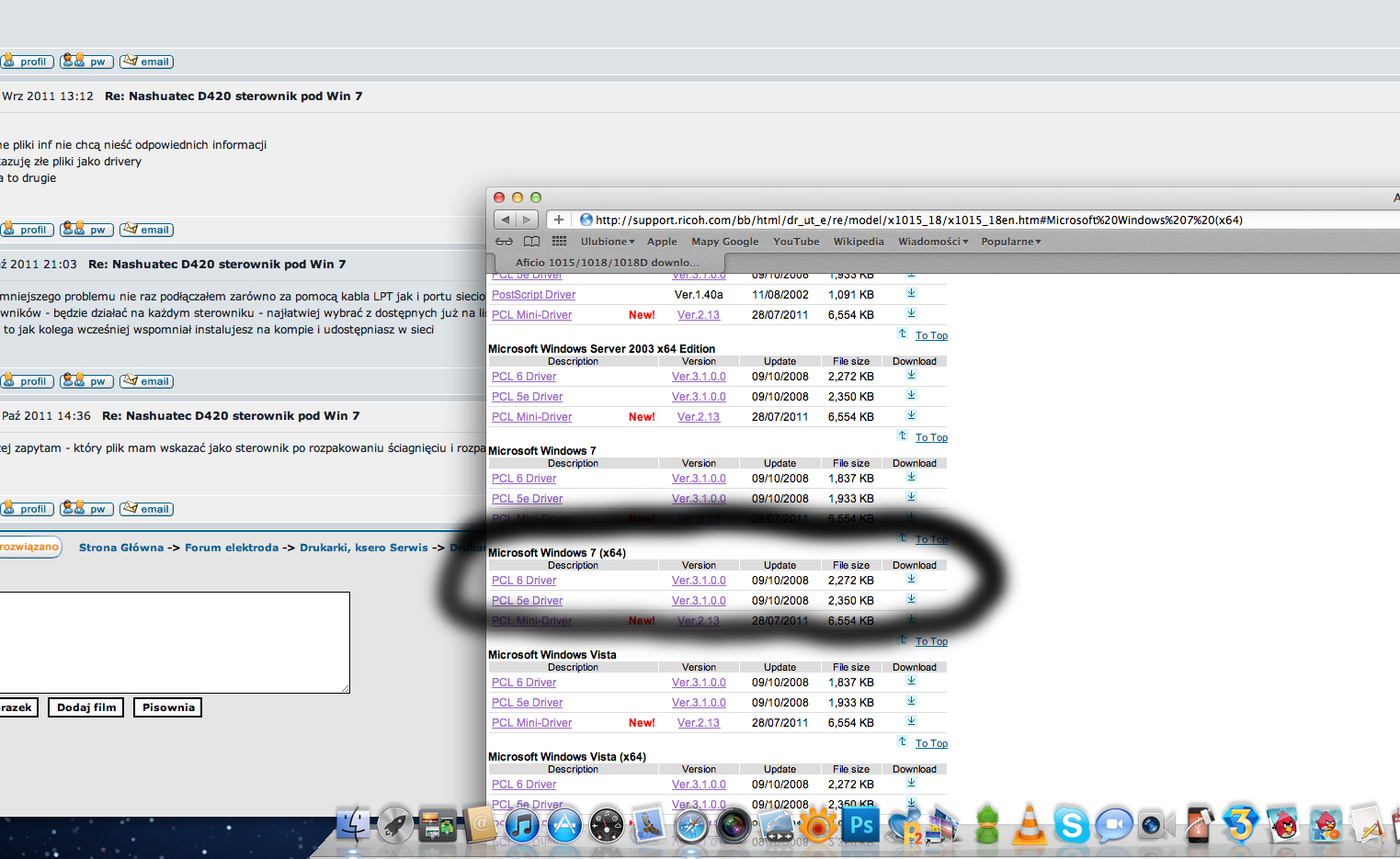Open the YouTube bookmark

click(x=796, y=242)
